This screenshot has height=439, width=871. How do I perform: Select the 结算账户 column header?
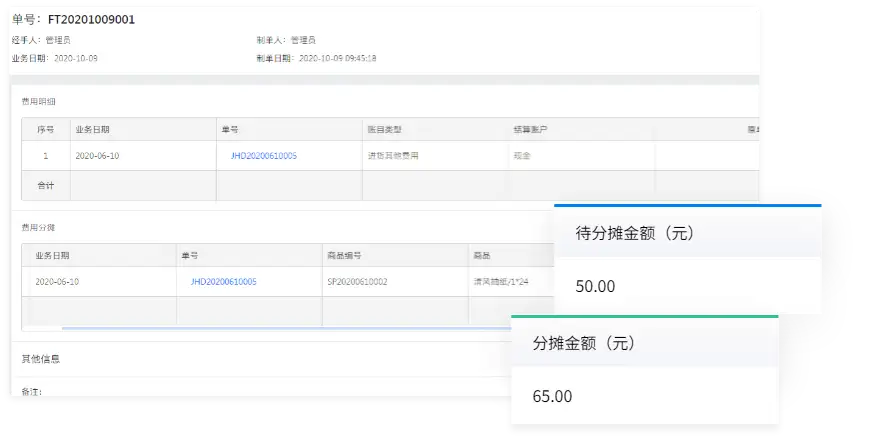click(x=530, y=130)
